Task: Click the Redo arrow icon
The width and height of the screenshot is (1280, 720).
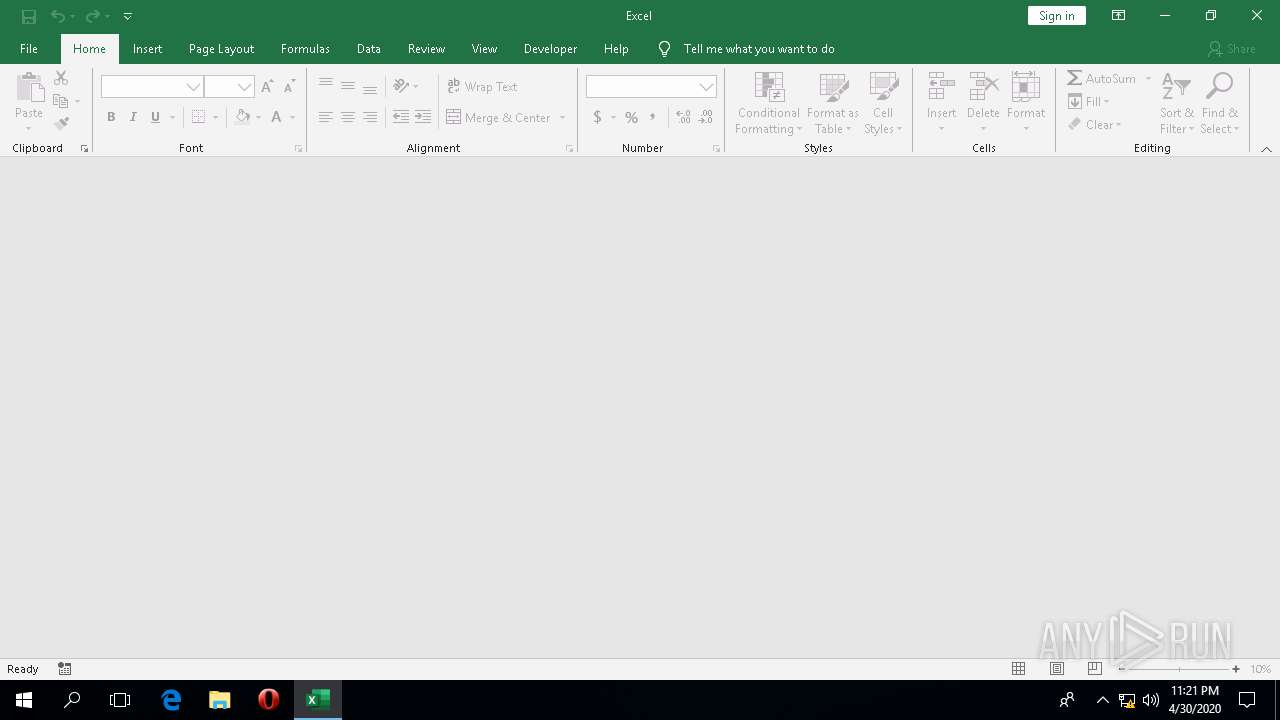Action: 92,16
